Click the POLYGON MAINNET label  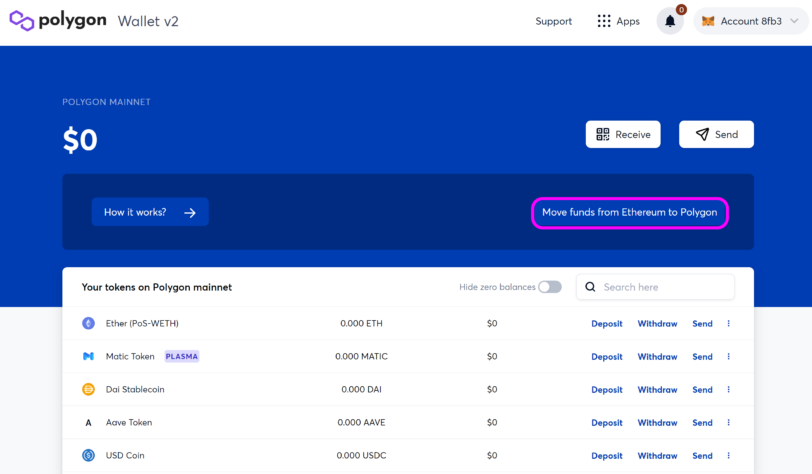(106, 102)
